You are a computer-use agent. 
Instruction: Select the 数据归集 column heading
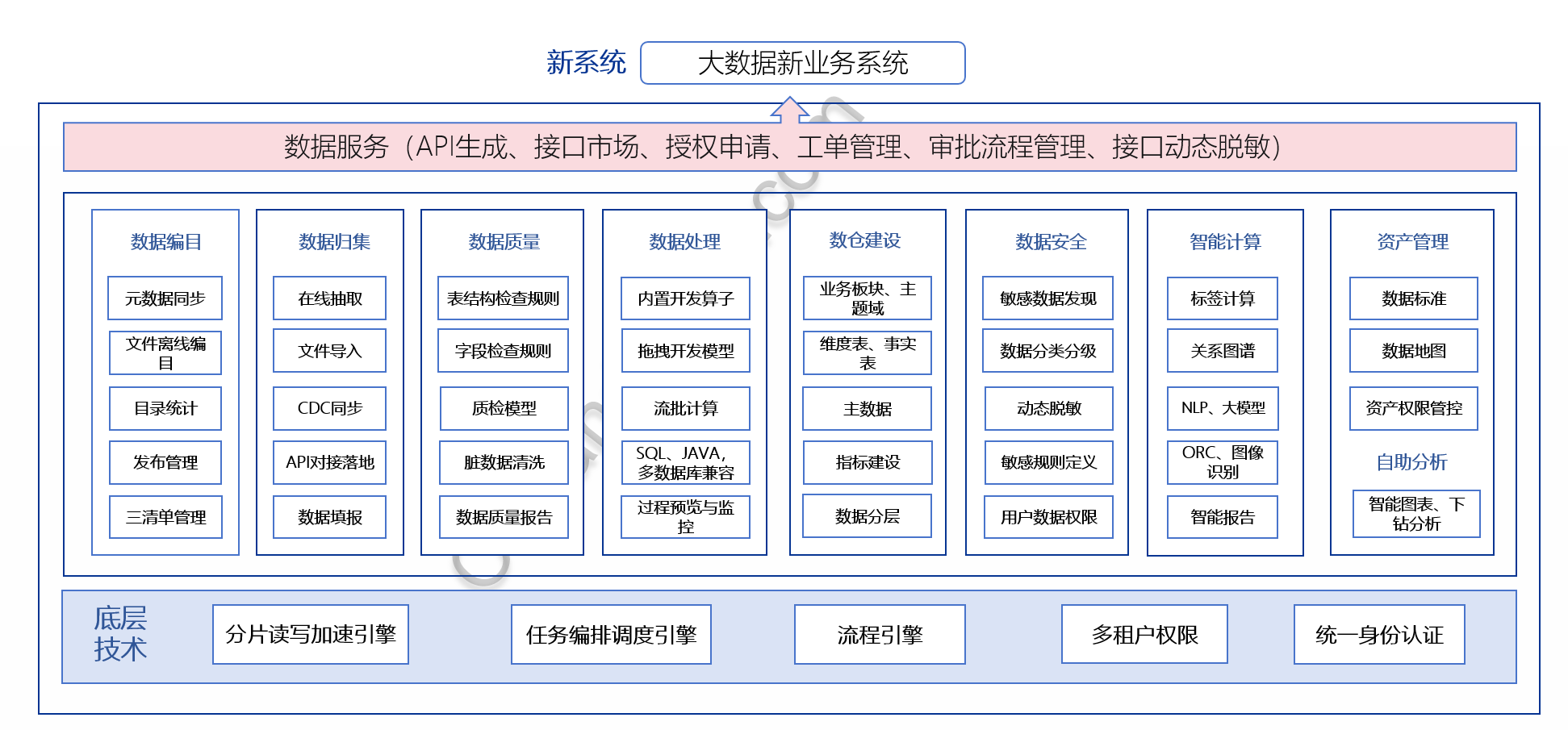click(x=334, y=242)
